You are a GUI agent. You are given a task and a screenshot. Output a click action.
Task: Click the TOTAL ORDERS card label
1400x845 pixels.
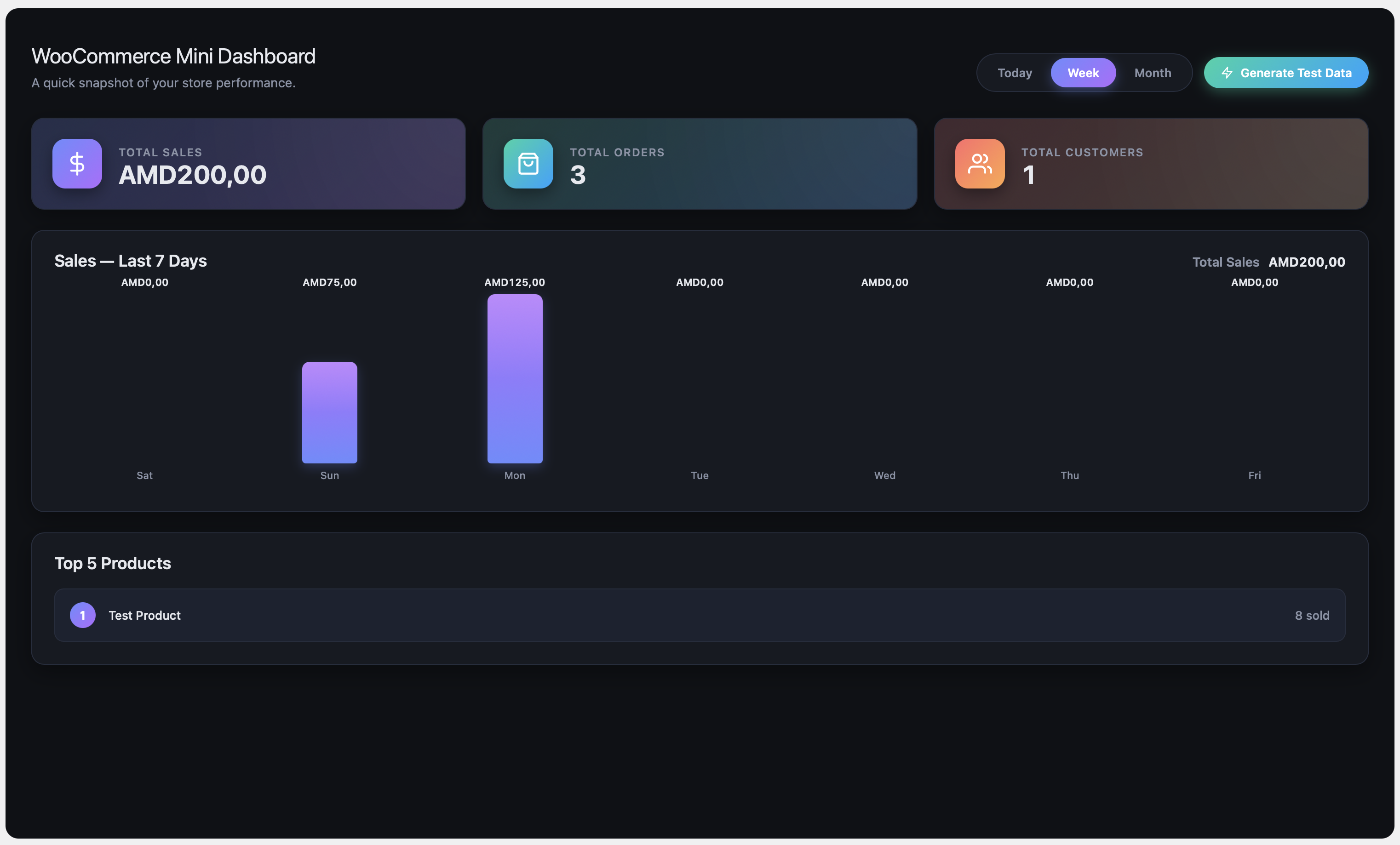tap(617, 152)
